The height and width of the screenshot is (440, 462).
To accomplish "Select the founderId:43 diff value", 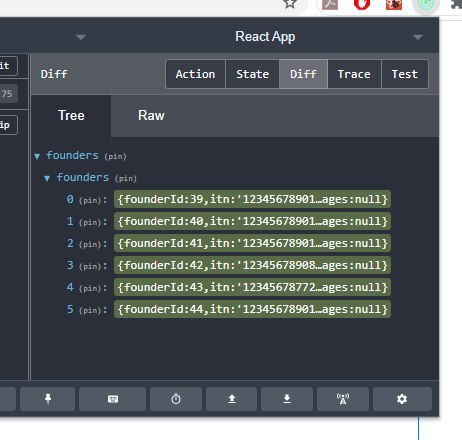I will (252, 287).
